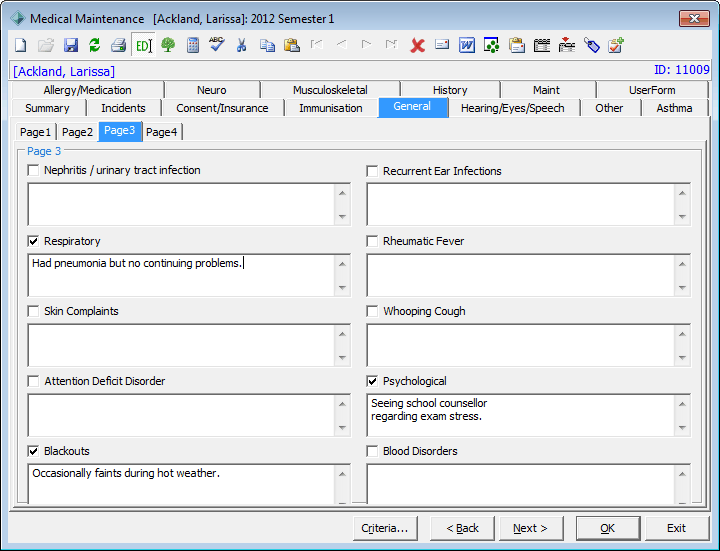Go to last record arrow icon
The image size is (720, 551).
coord(391,45)
